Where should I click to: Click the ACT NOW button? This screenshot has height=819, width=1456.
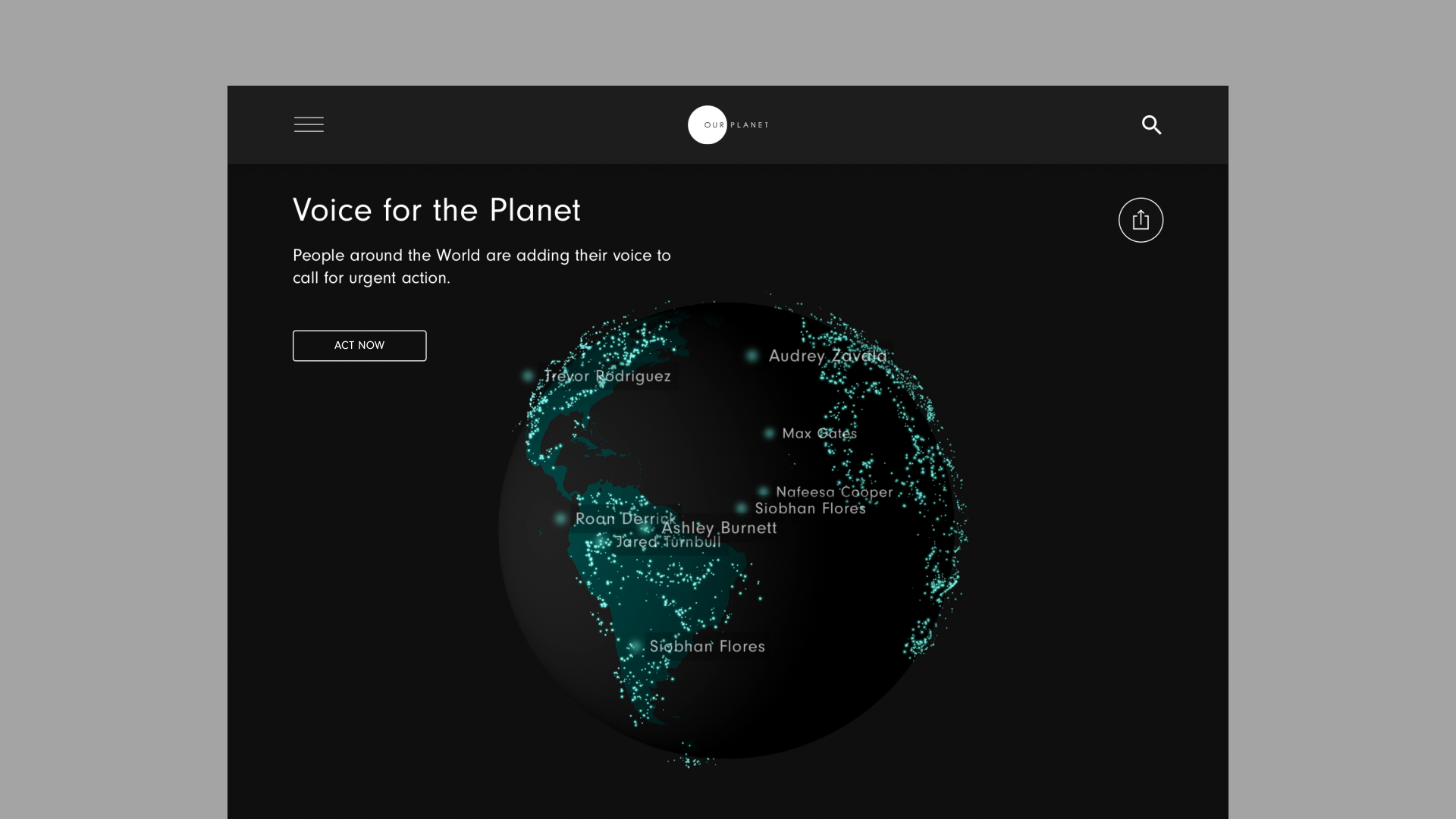click(359, 345)
